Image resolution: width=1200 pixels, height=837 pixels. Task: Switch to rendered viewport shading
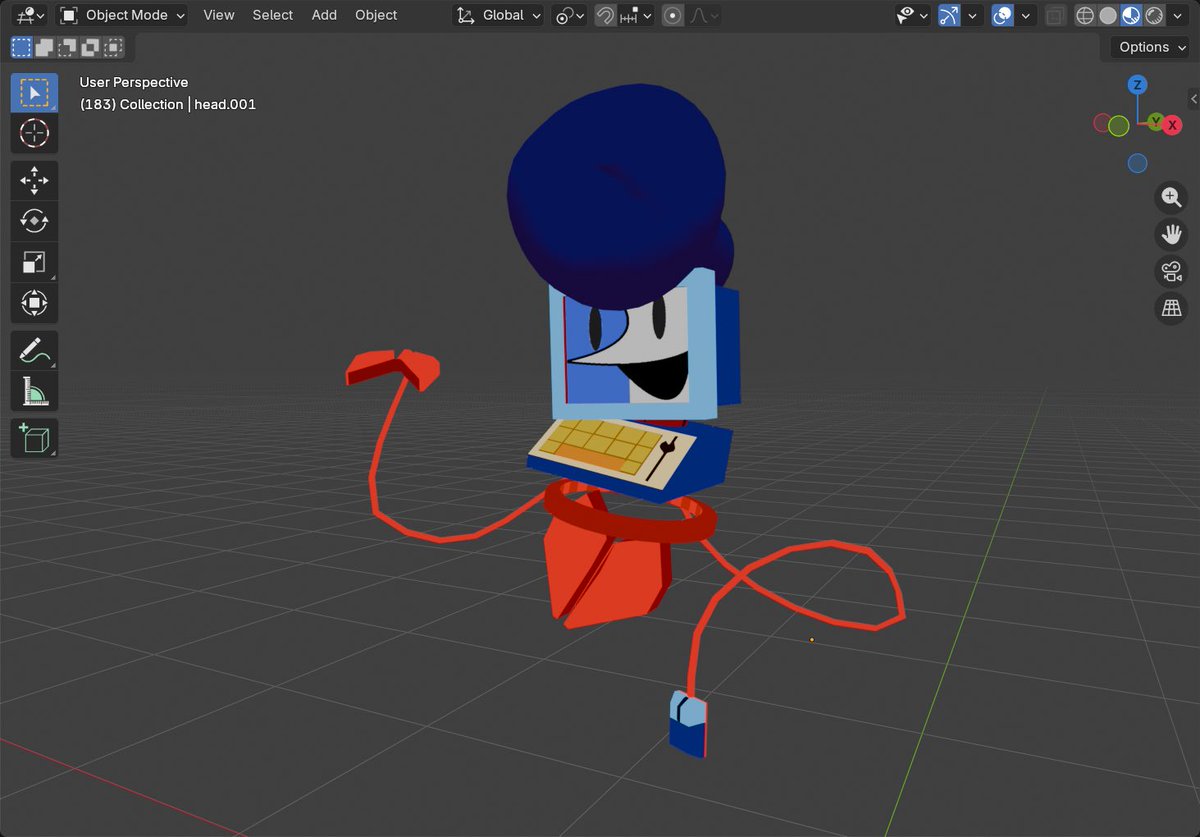(1154, 15)
